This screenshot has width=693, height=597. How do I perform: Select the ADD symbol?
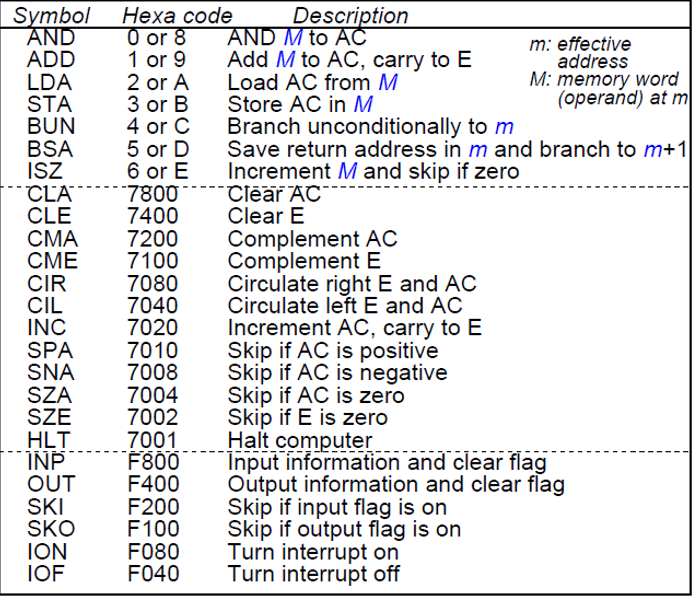coord(51,60)
